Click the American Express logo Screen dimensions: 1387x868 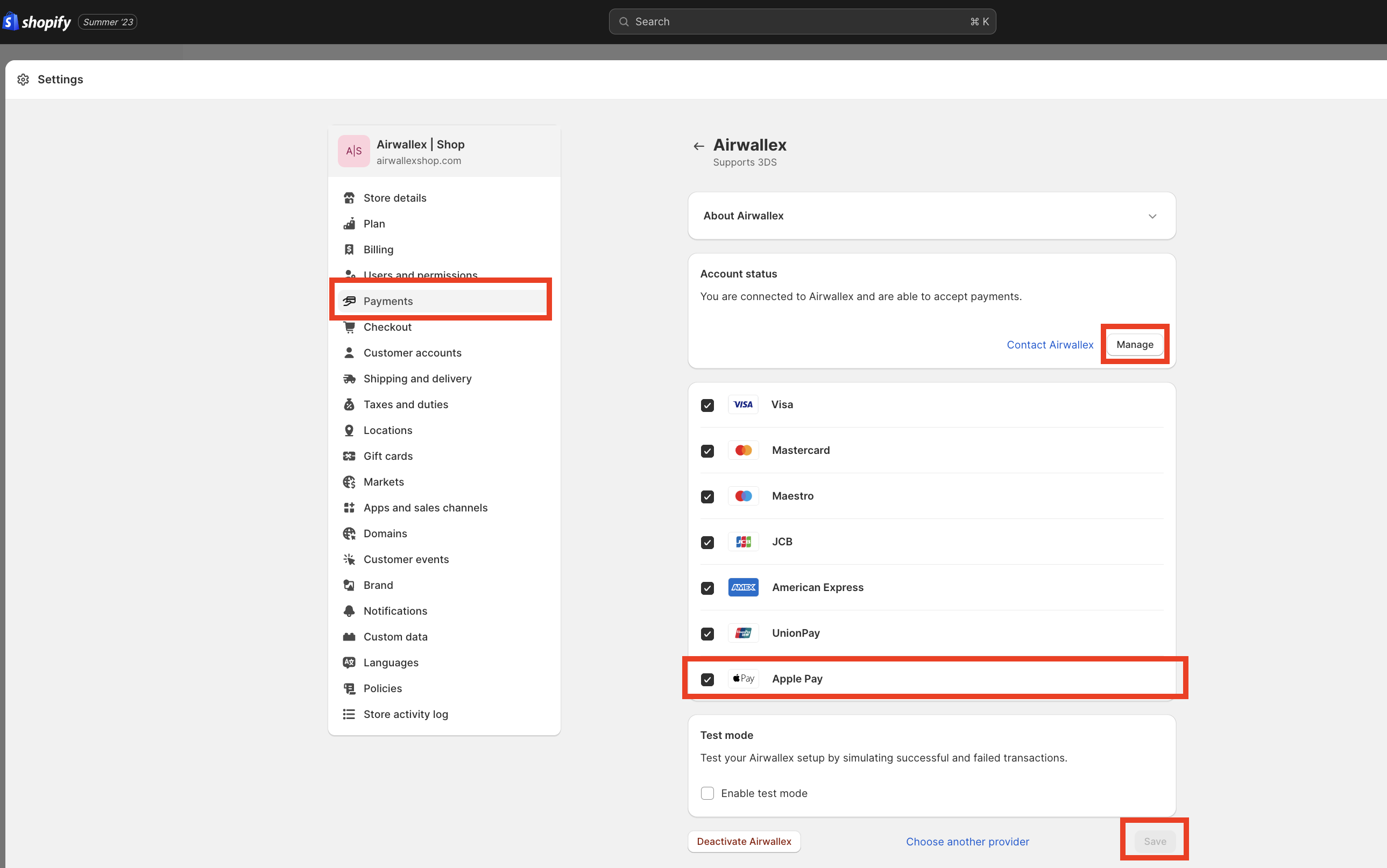tap(743, 587)
